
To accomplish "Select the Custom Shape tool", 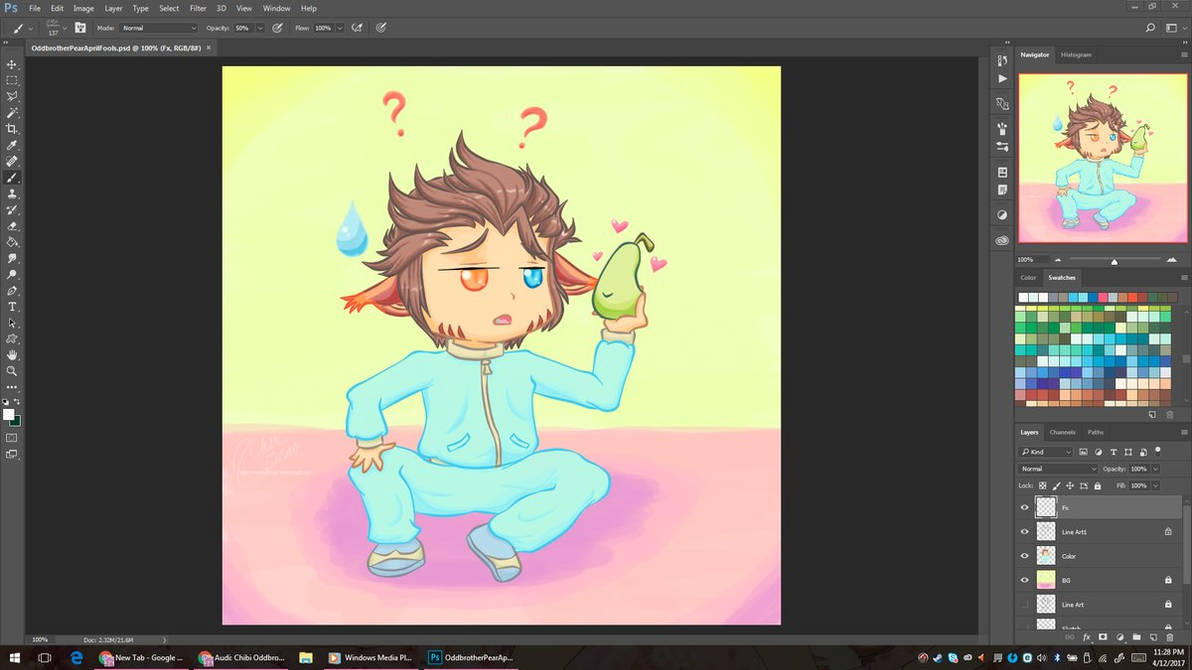I will click(x=11, y=339).
